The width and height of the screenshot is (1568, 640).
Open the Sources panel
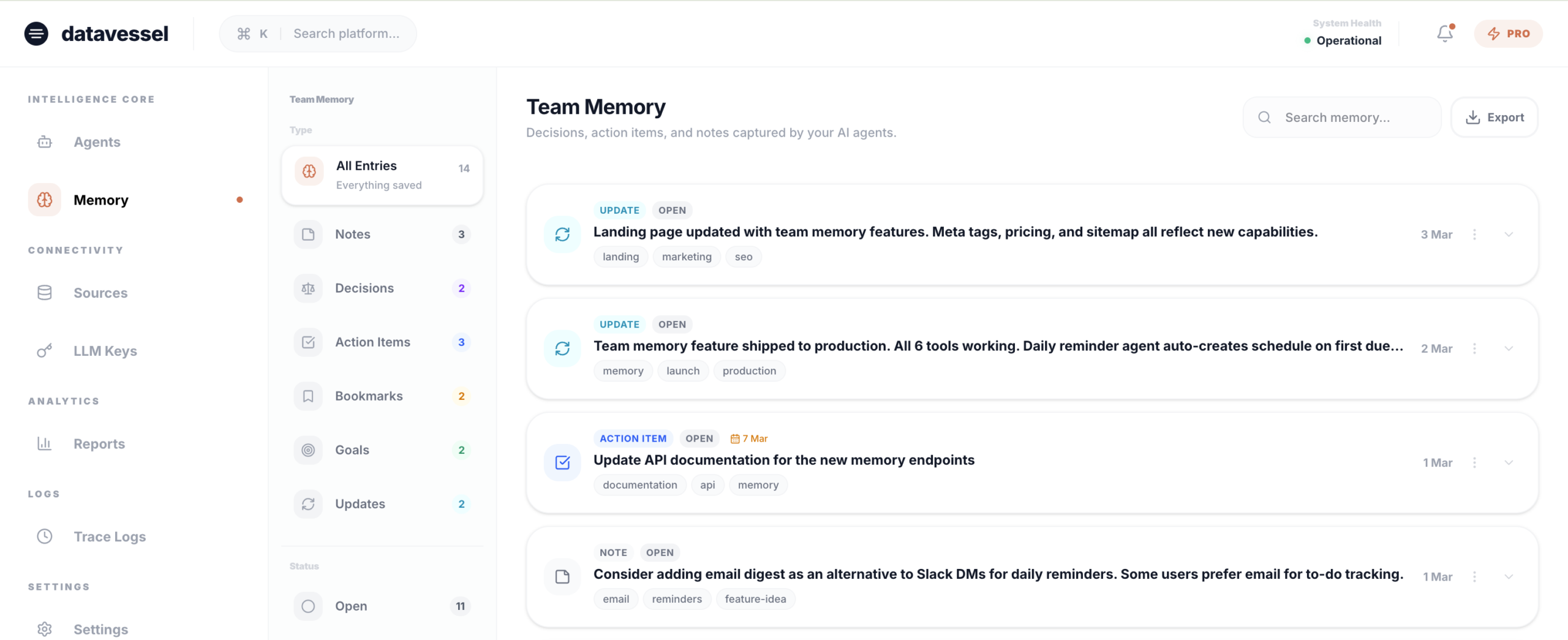tap(101, 293)
